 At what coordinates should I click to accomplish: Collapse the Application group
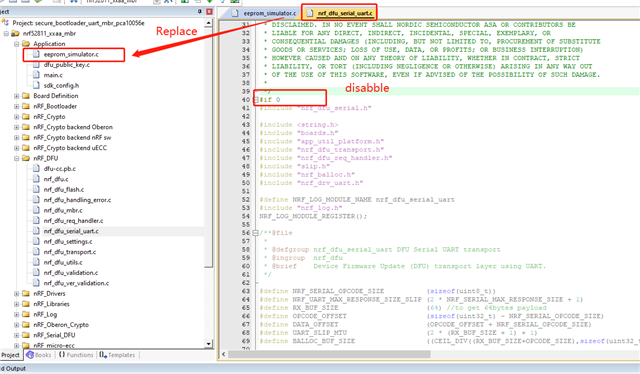click(16, 44)
